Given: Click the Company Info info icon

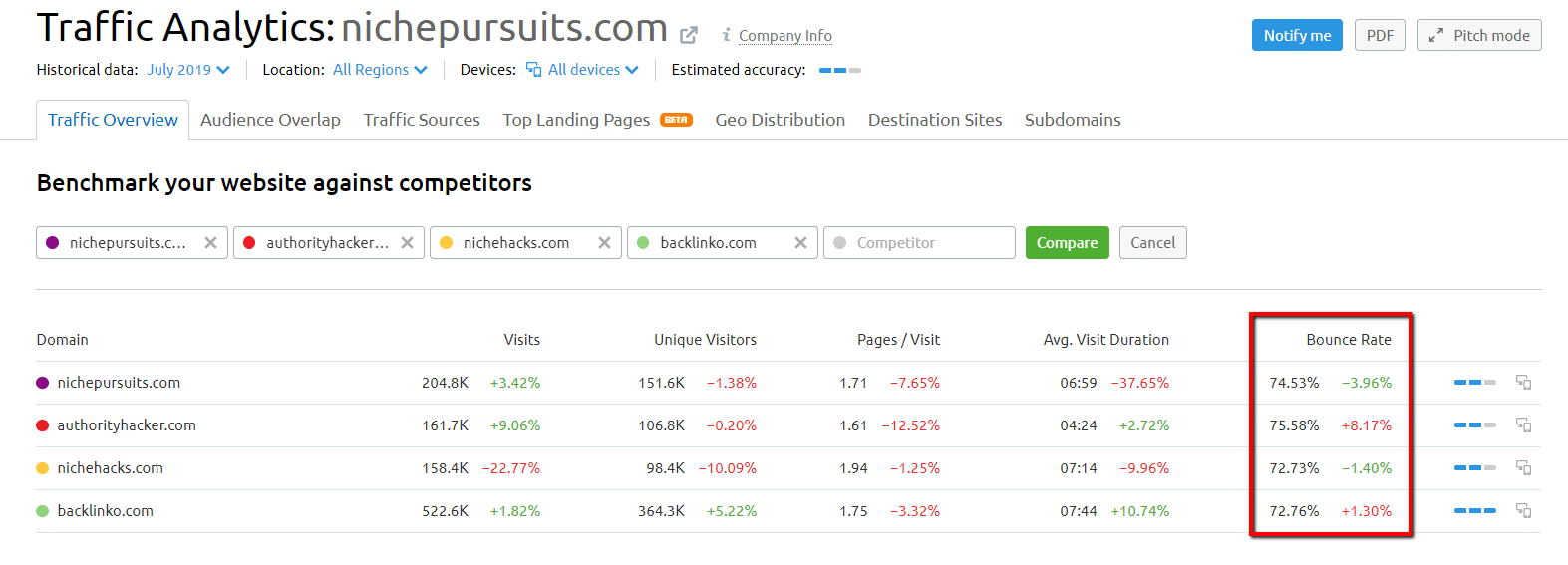Looking at the screenshot, I should (x=727, y=35).
